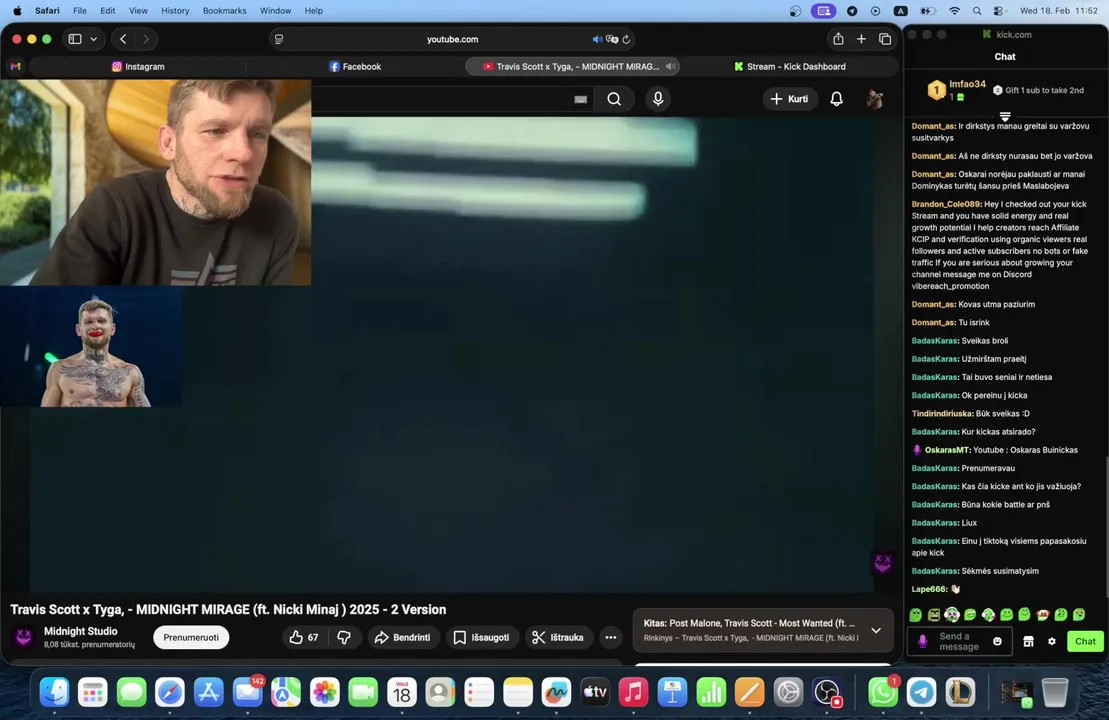Click the youtube.com address field
The width and height of the screenshot is (1109, 720).
453,39
